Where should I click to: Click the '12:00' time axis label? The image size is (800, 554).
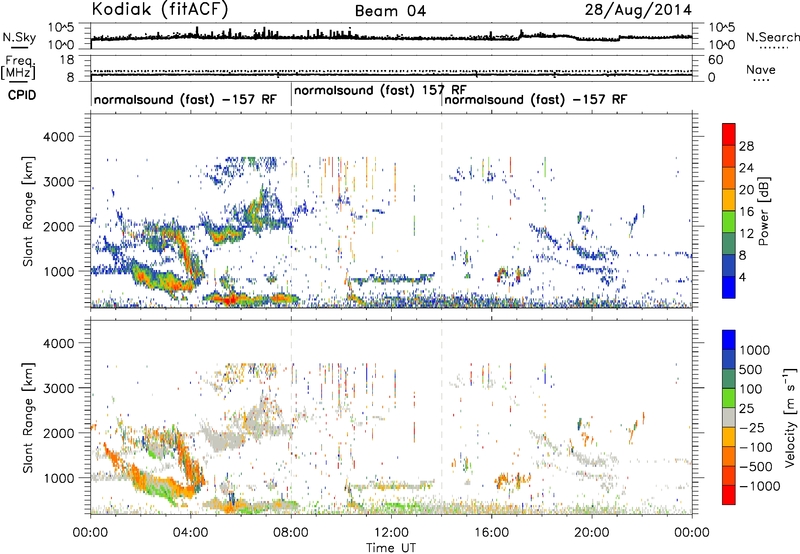tap(391, 533)
